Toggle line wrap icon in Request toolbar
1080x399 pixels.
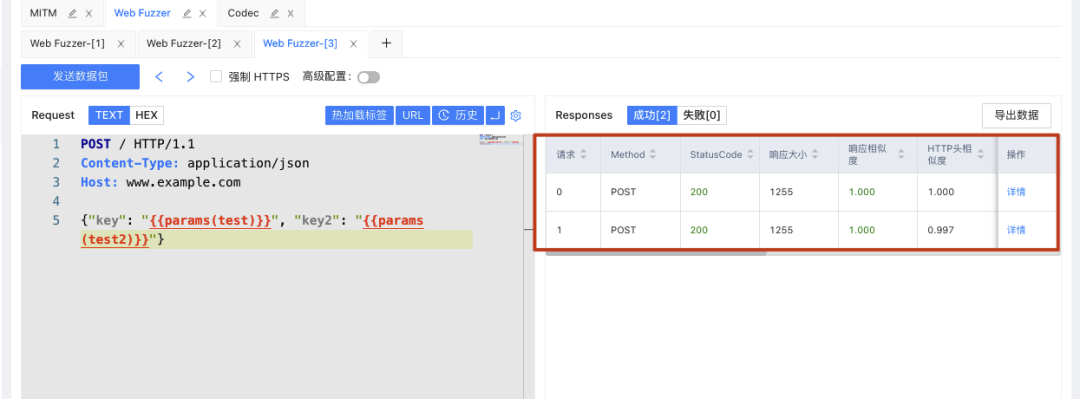pos(495,115)
